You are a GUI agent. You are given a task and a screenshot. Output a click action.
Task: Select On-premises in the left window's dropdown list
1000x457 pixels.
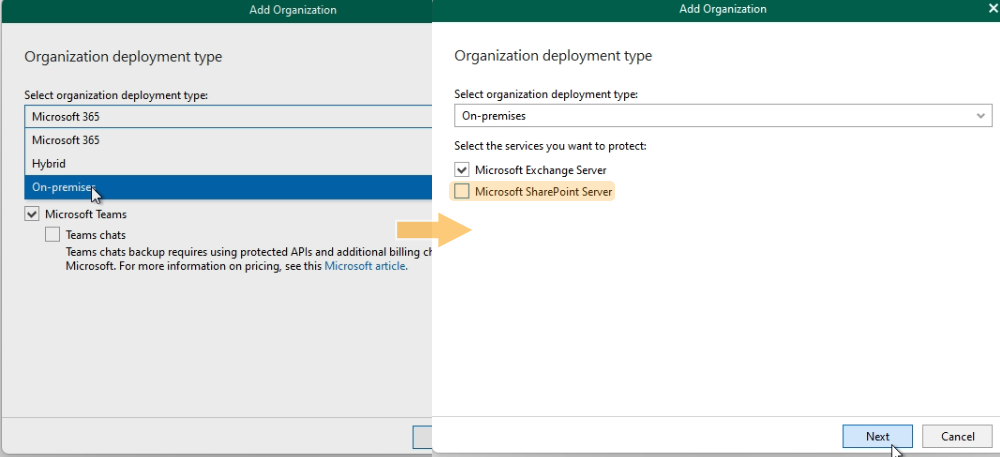[228, 187]
